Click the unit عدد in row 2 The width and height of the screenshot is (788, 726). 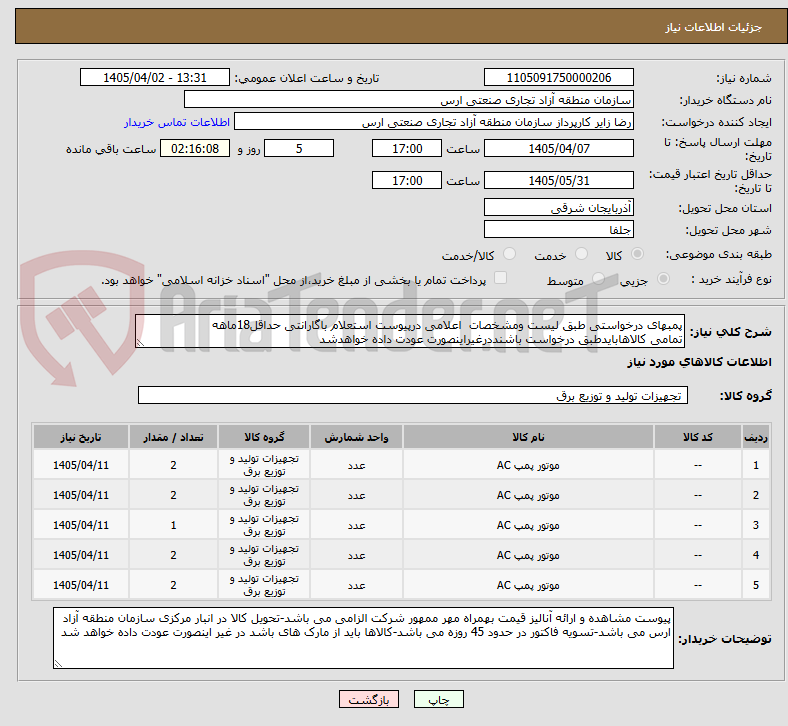(356, 495)
